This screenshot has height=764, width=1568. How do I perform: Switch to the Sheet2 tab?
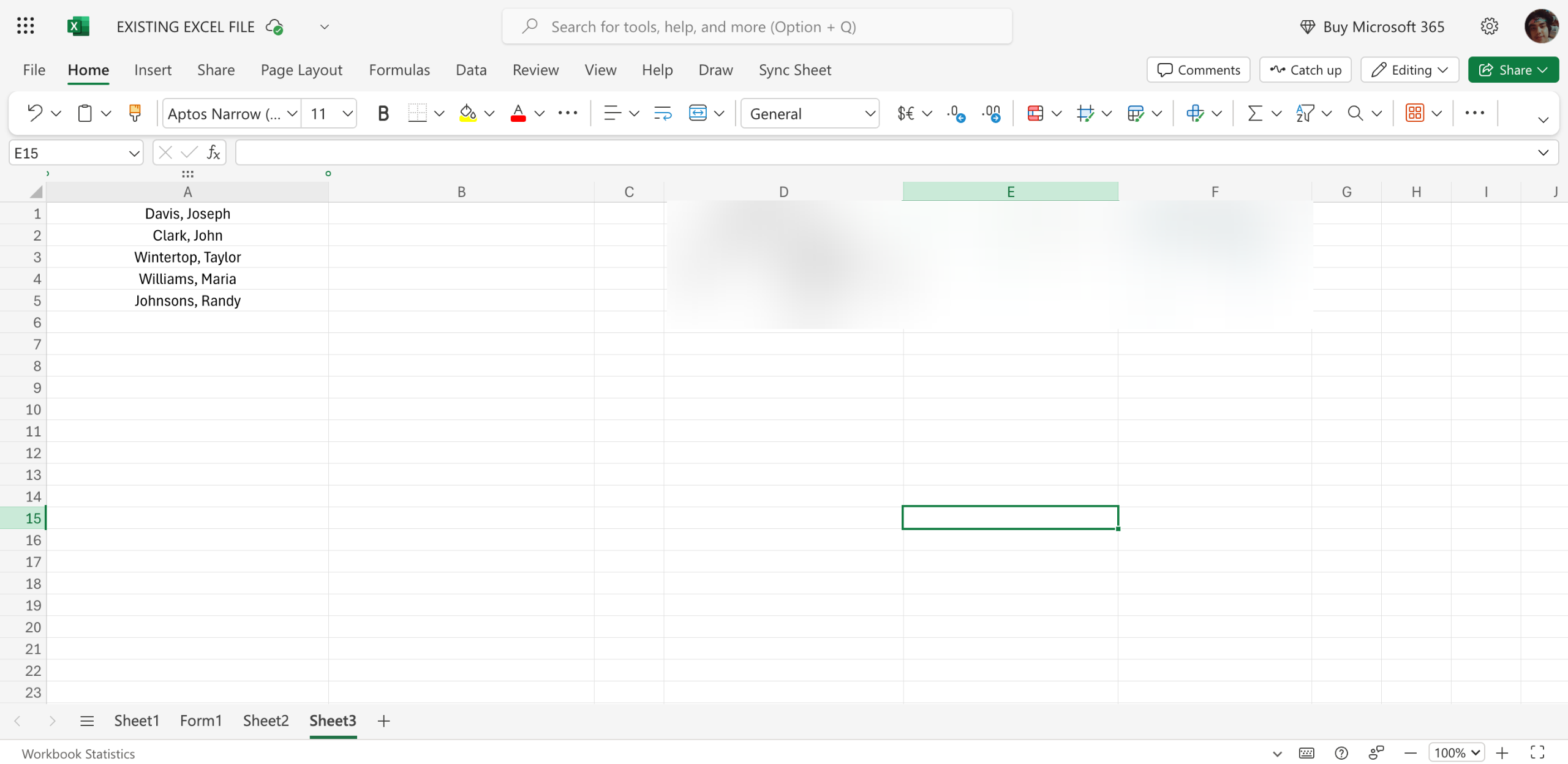tap(265, 721)
